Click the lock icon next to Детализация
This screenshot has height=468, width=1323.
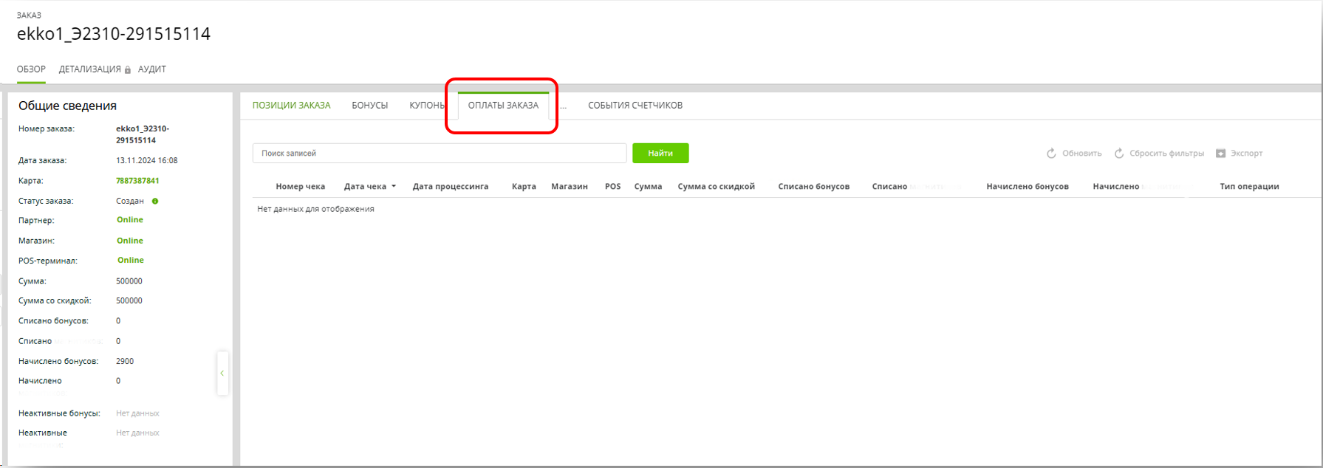[128, 70]
